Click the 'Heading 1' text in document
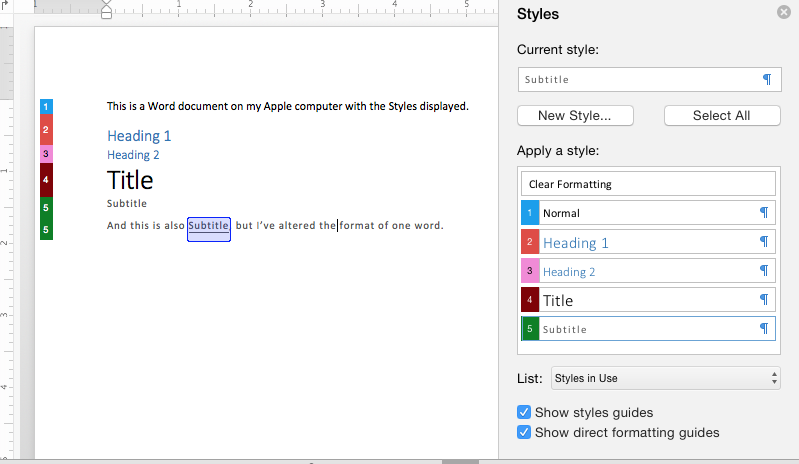Viewport: 799px width, 464px height. 139,136
